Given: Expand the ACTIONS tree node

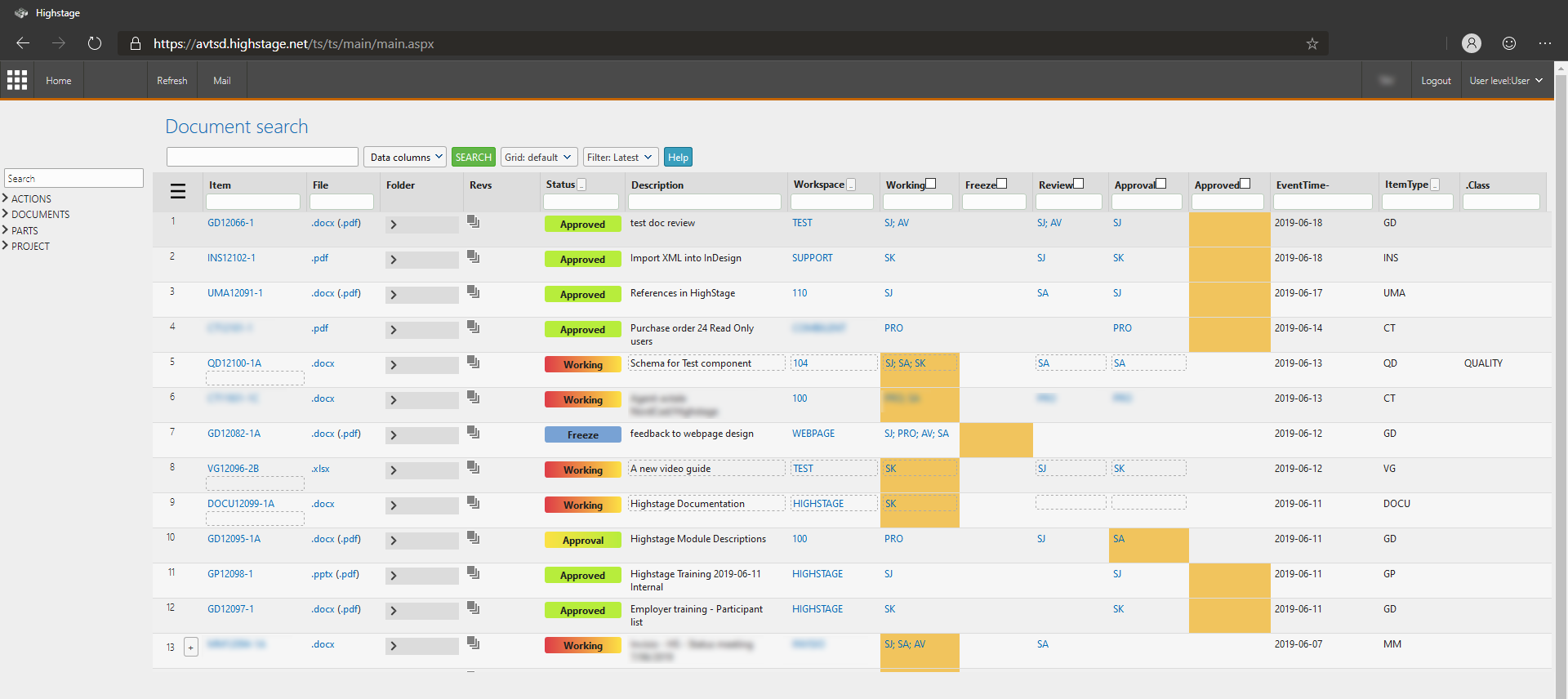Looking at the screenshot, I should click(6, 198).
